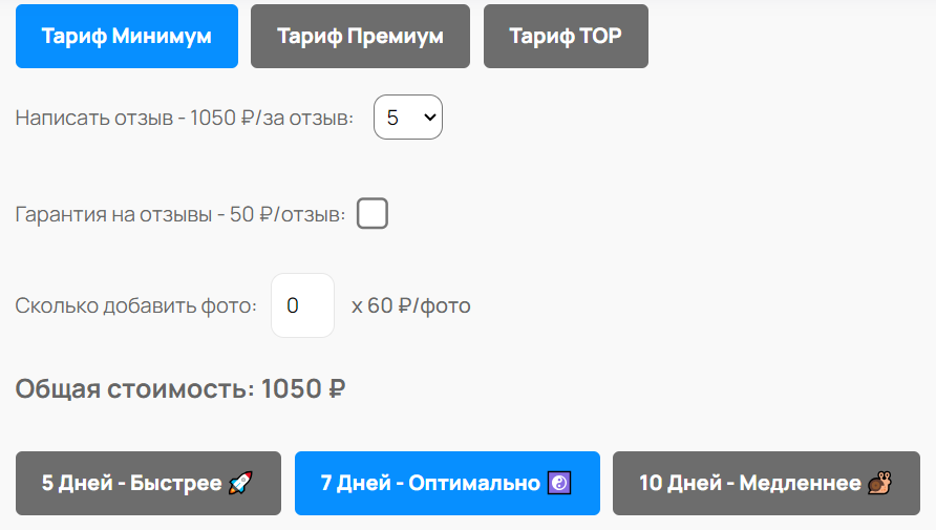Click the Общая стоимость 1050 ₽ total

(x=180, y=389)
